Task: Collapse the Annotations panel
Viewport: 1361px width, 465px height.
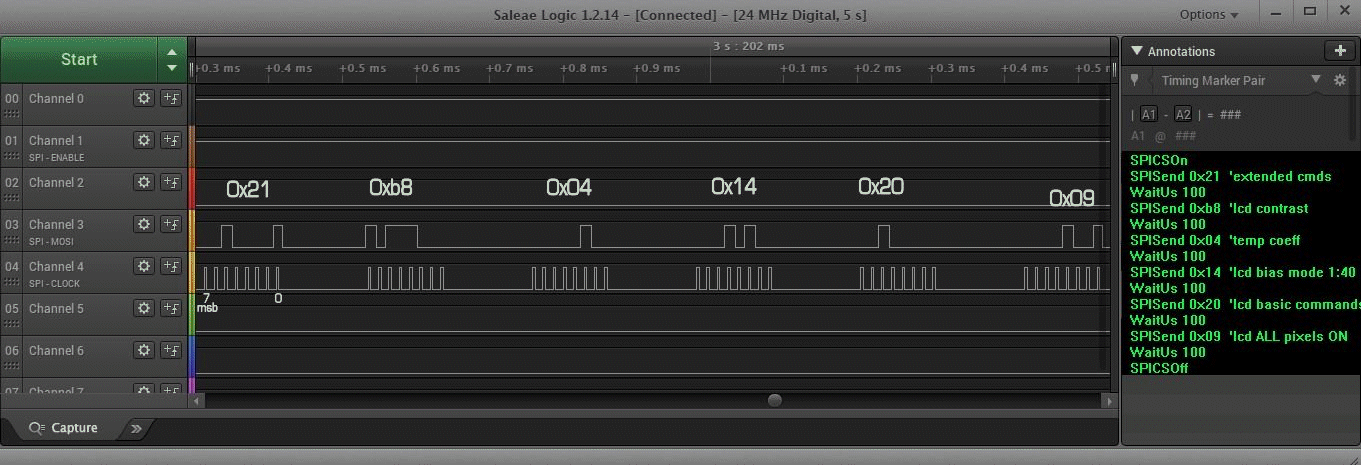Action: click(1136, 51)
